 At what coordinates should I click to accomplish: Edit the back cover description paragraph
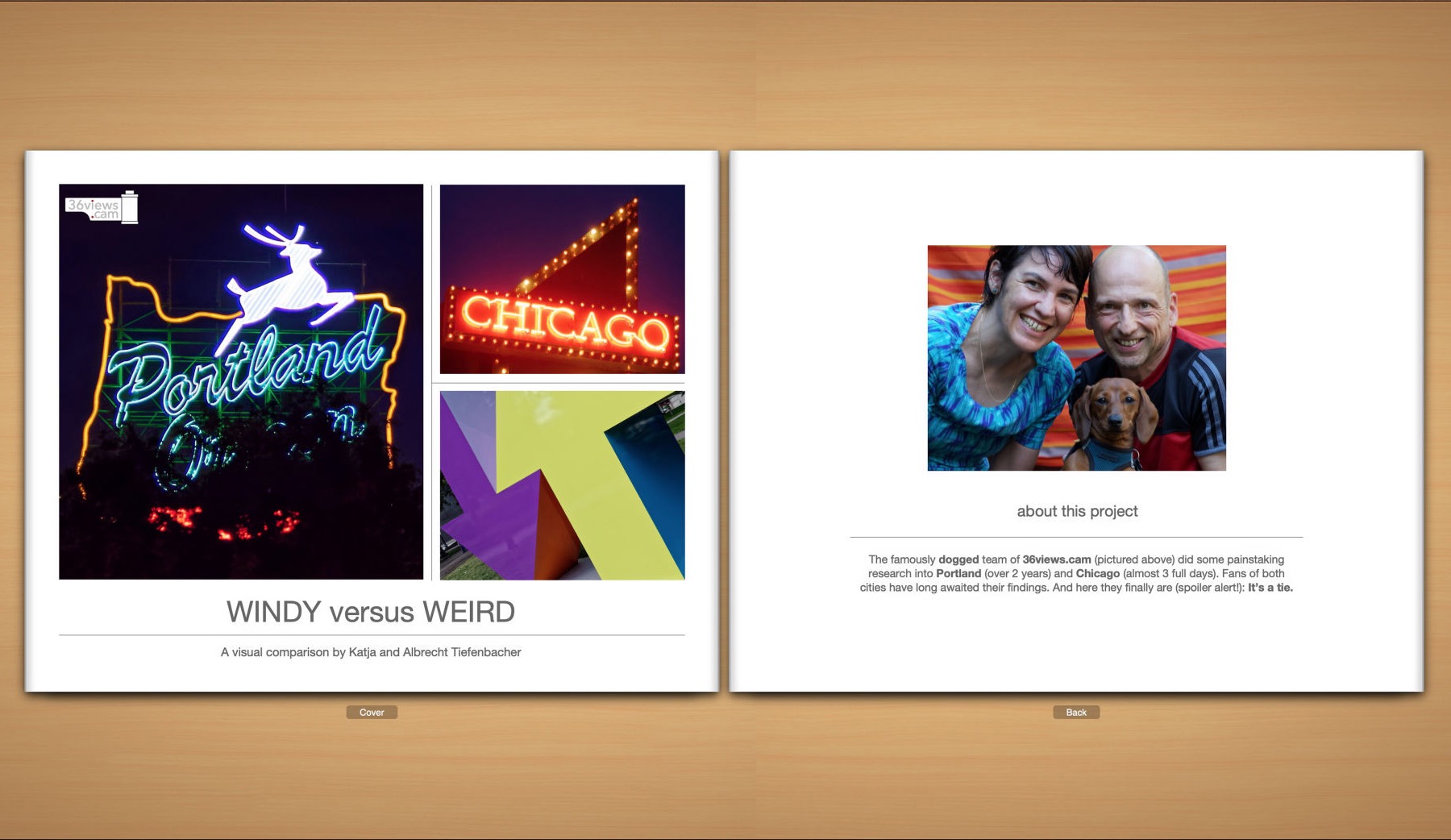click(x=1076, y=573)
